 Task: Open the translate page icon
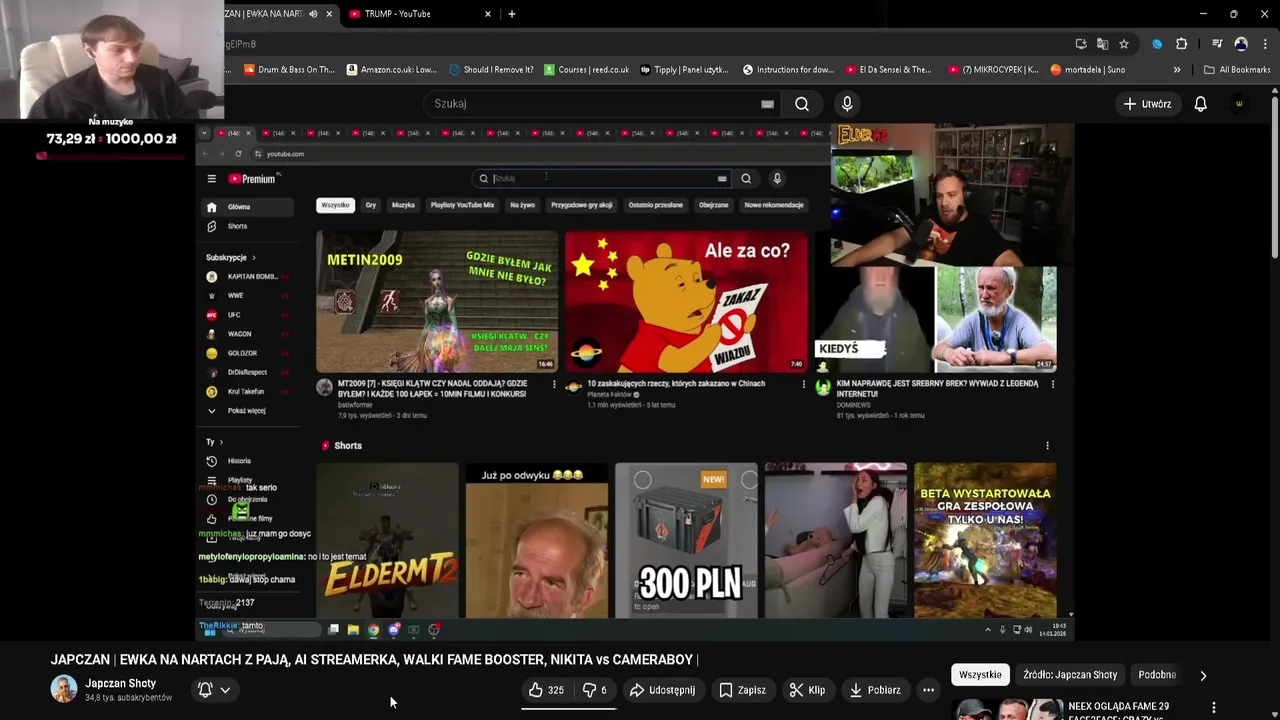point(1102,44)
